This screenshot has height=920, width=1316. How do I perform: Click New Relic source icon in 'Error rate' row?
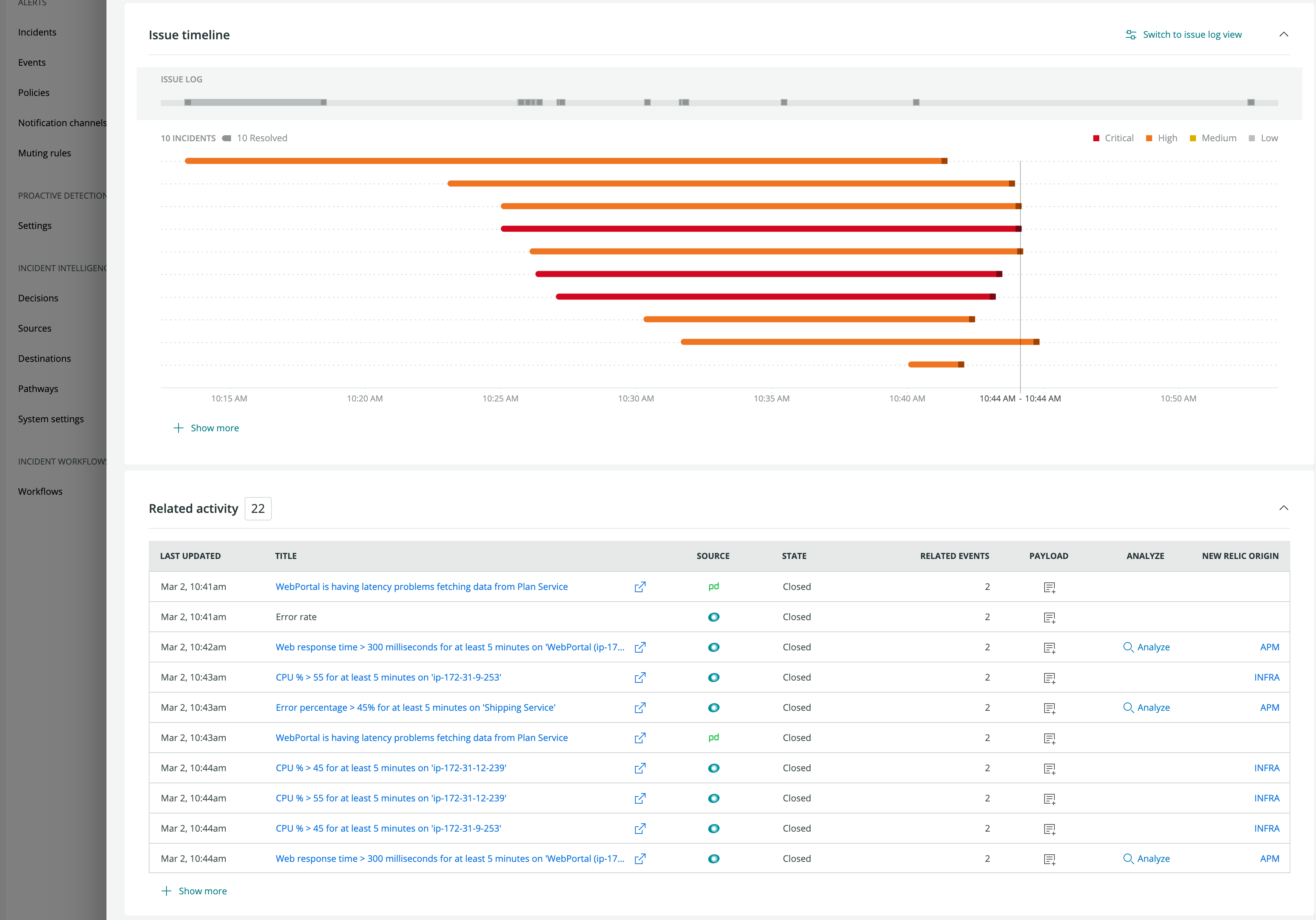pyautogui.click(x=713, y=617)
